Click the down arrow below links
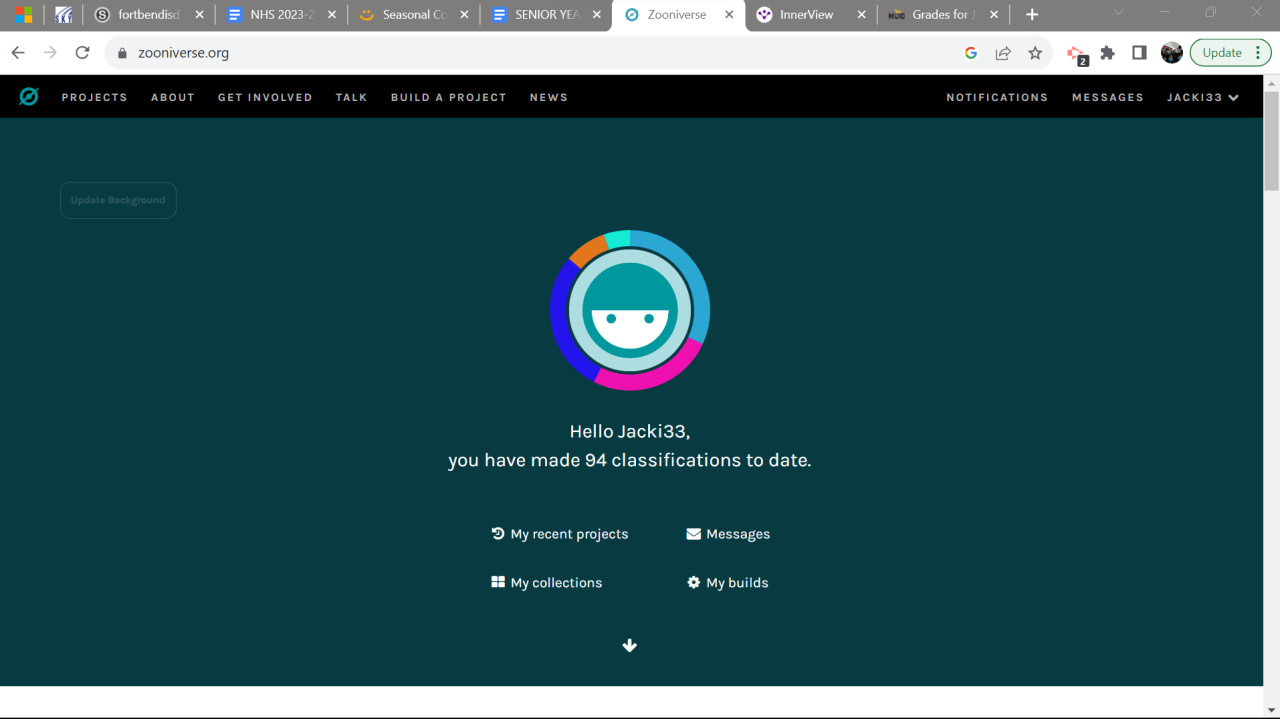 (x=630, y=645)
